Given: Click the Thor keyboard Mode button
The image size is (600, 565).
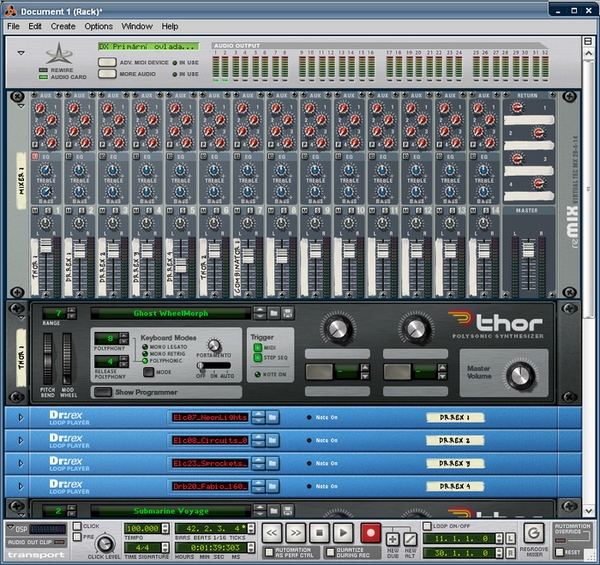Looking at the screenshot, I should [148, 372].
